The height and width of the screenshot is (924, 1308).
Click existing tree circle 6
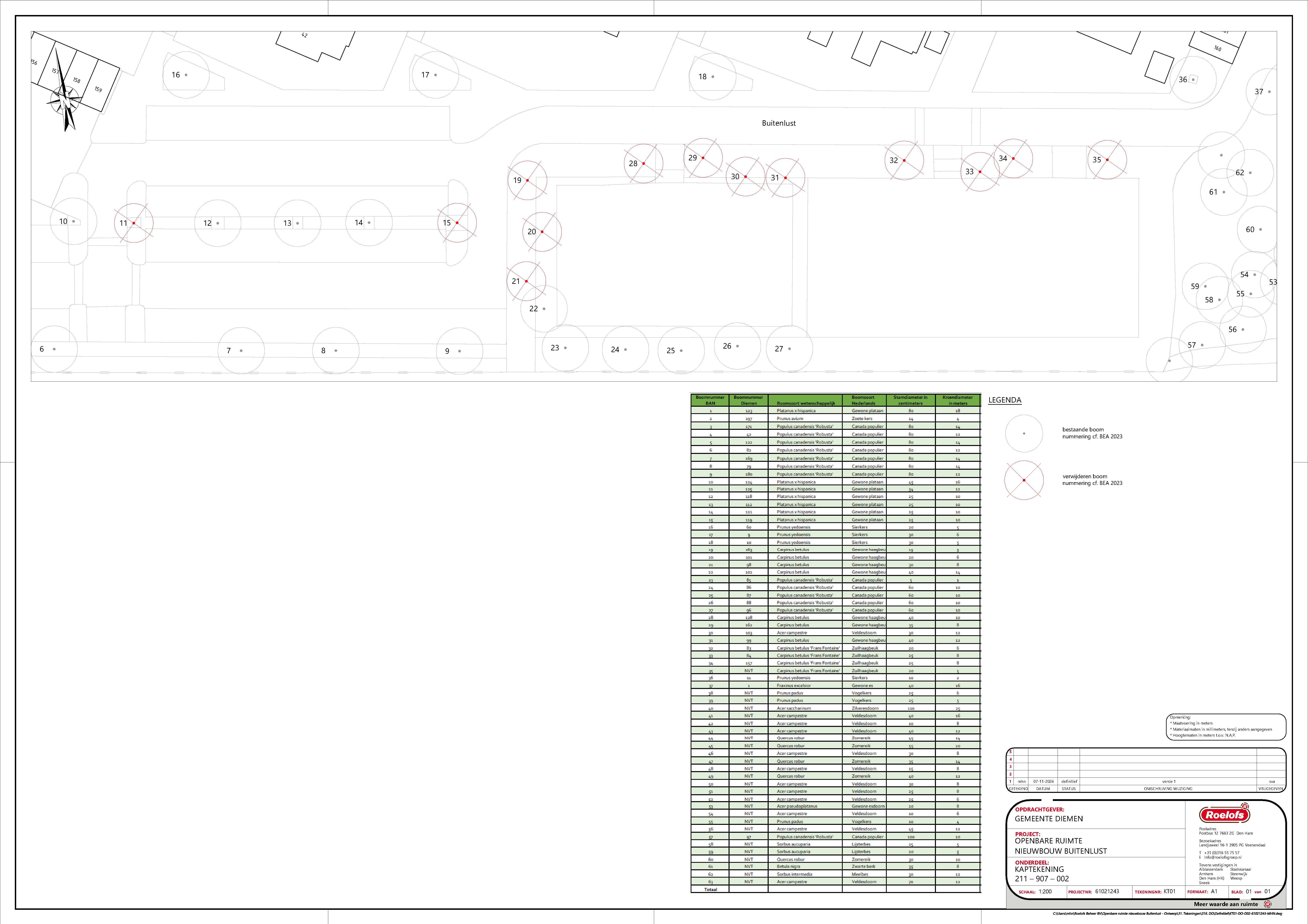(x=54, y=349)
